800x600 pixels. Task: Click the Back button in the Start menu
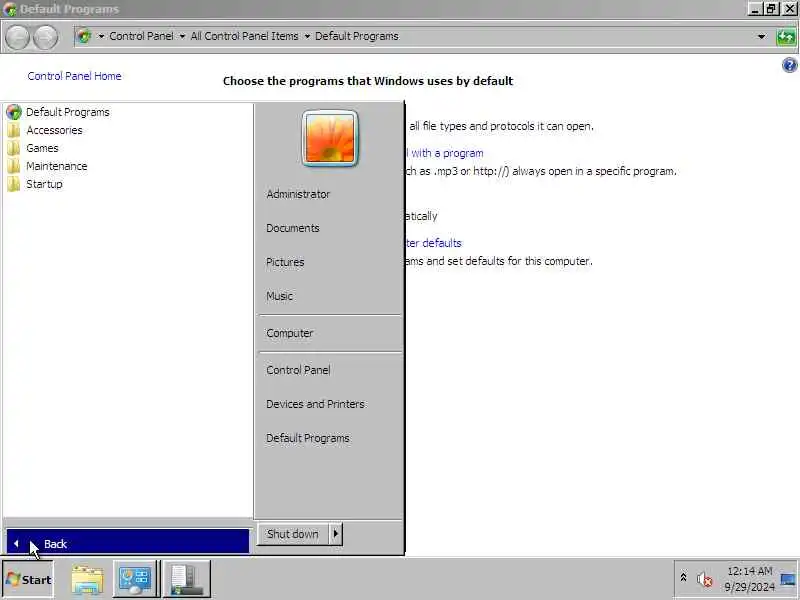[128, 542]
